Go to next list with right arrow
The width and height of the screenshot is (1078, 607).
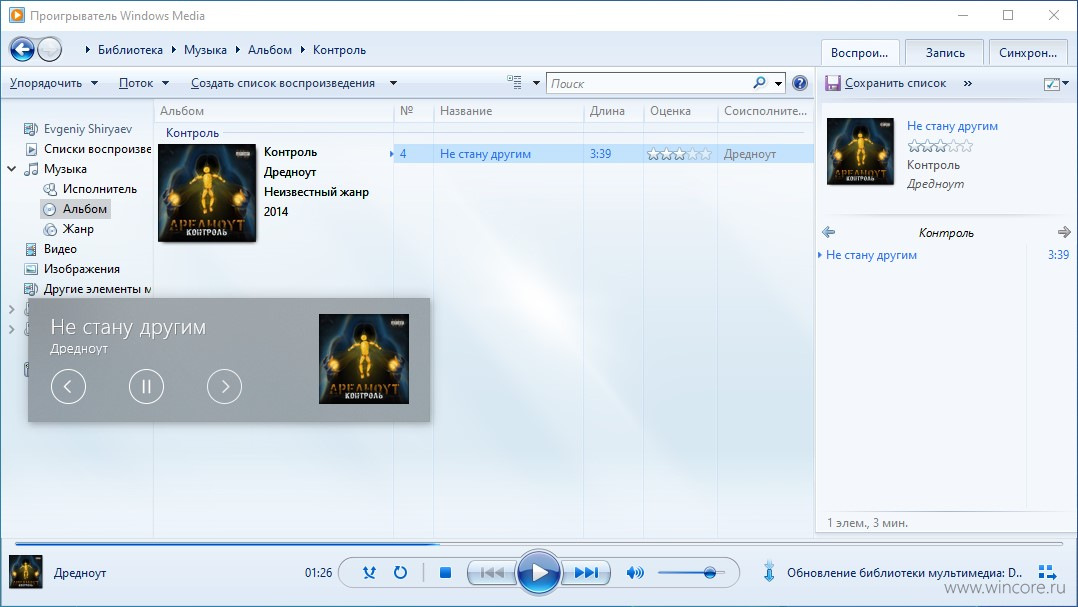point(1064,232)
